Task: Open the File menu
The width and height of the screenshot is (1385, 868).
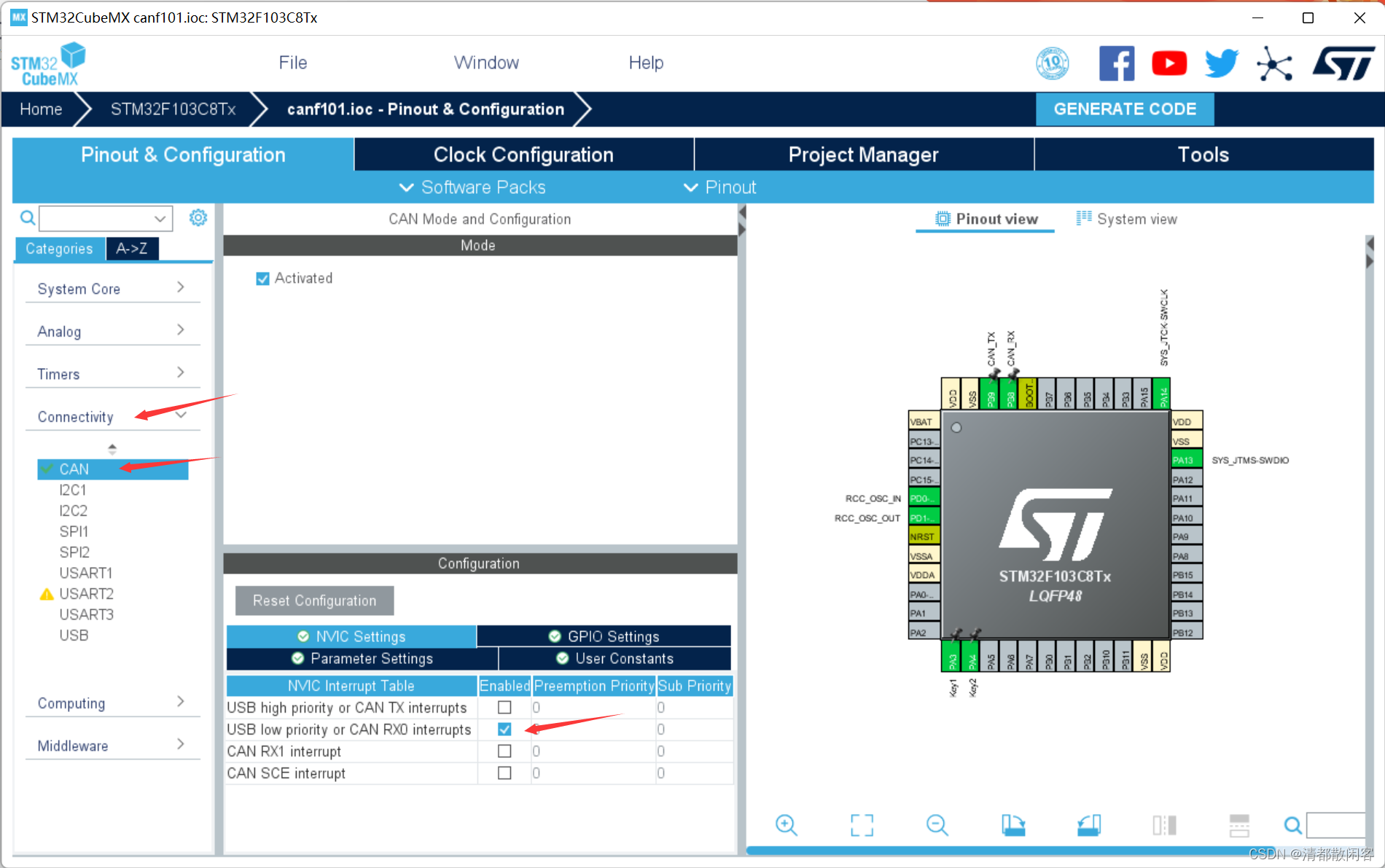Action: click(293, 63)
